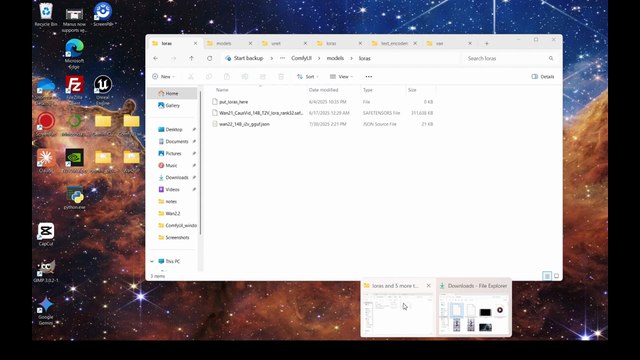Collapse the This PC tree node
The height and width of the screenshot is (360, 640).
click(x=152, y=261)
